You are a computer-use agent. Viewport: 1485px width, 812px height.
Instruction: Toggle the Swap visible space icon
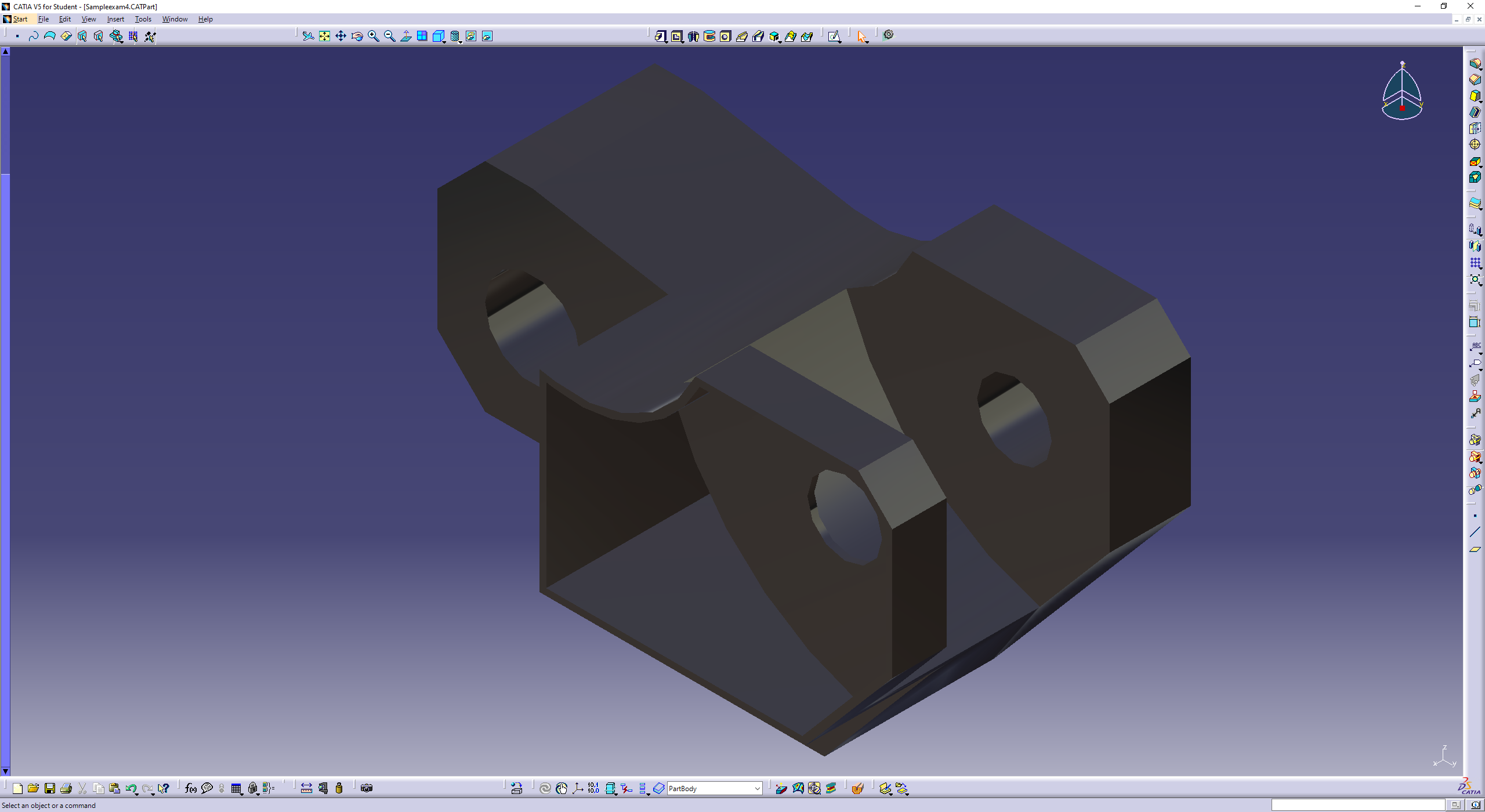(487, 37)
